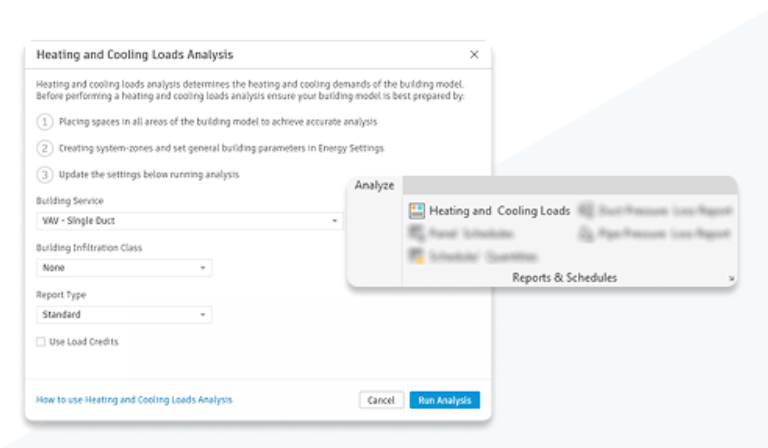768x448 pixels.
Task: Click the Heating and Cooling Loads label
Action: point(500,211)
